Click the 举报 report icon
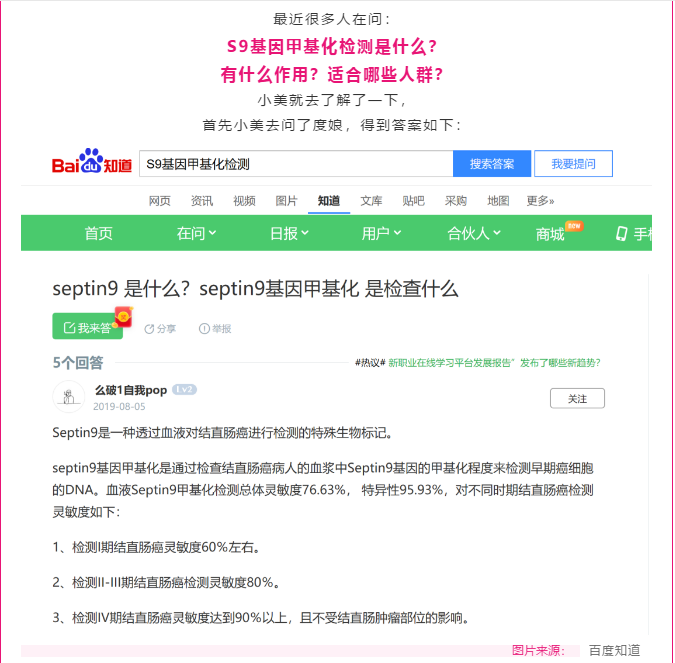Screen dimensions: 675x663 [204, 328]
